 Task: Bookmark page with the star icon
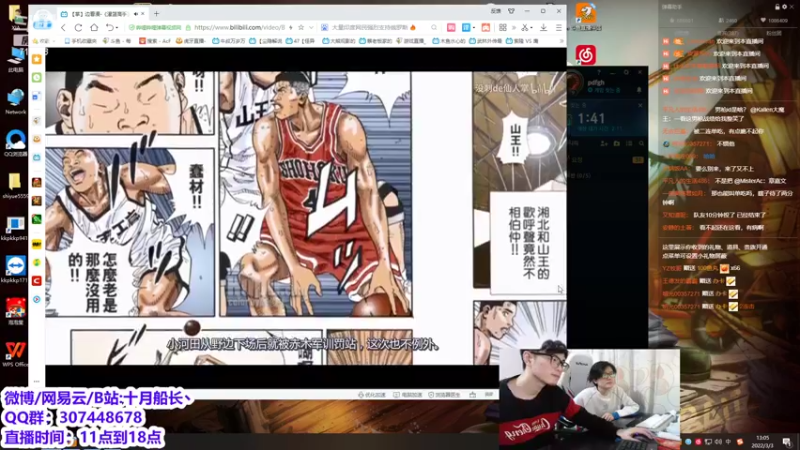(x=301, y=28)
